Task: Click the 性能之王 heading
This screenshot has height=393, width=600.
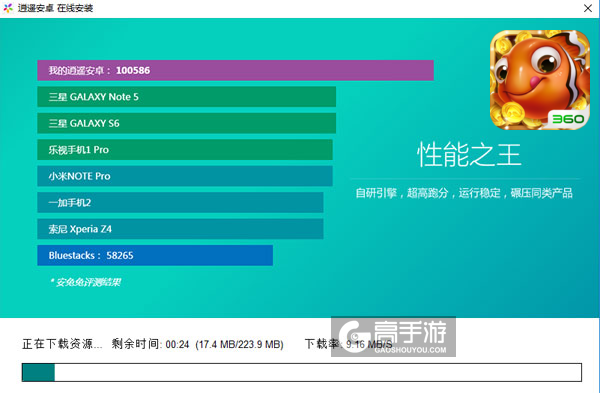Action: click(x=469, y=155)
